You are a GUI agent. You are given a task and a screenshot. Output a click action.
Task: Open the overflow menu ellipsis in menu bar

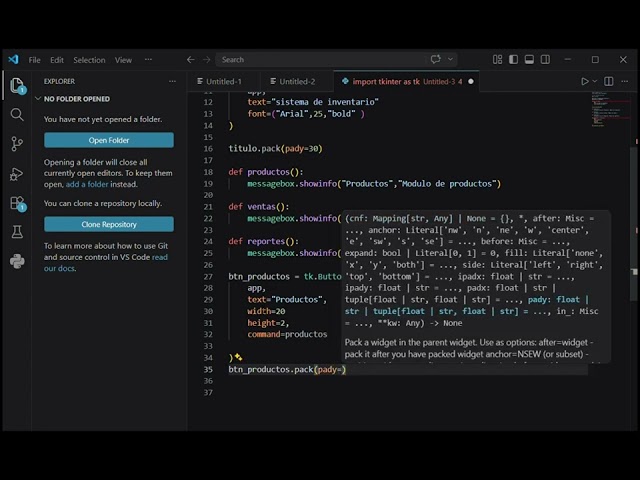(148, 60)
